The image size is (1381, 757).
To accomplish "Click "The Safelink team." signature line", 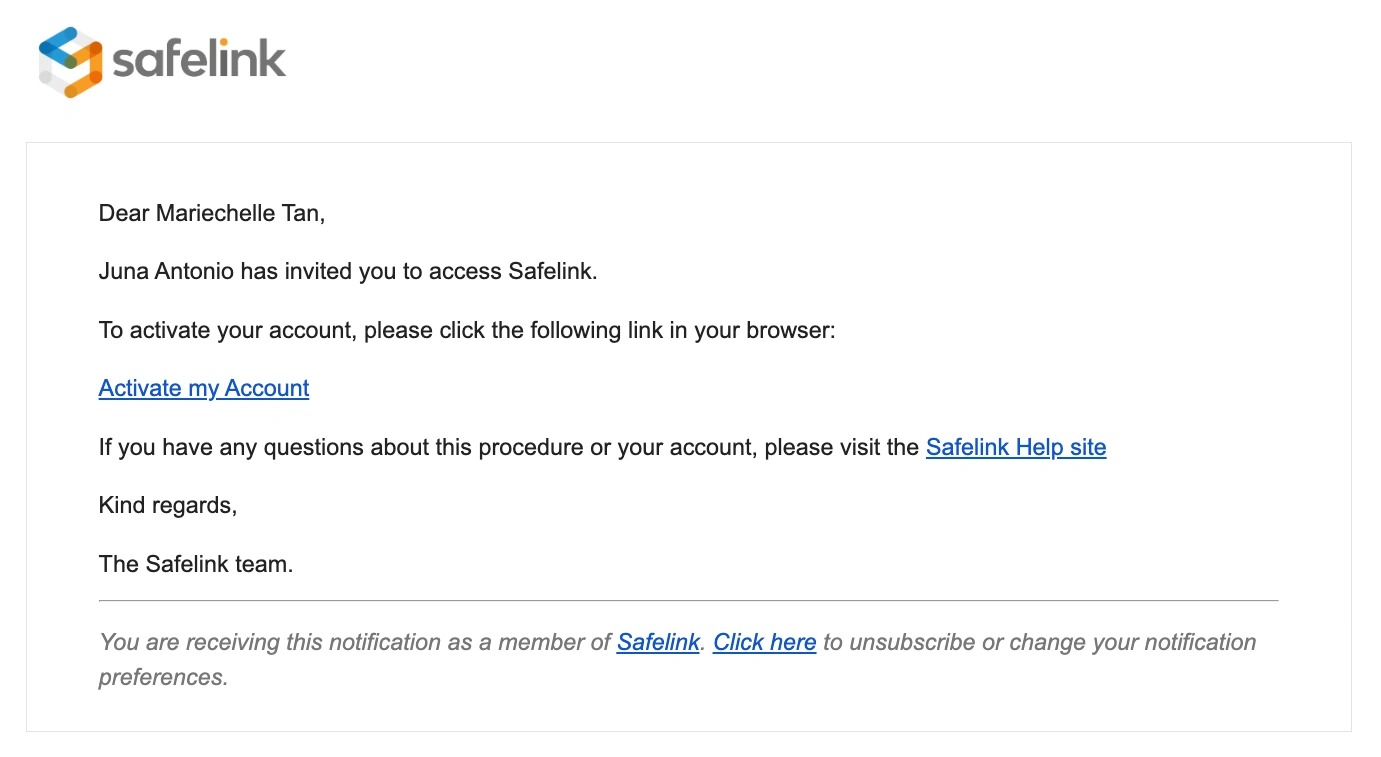I will (x=196, y=564).
